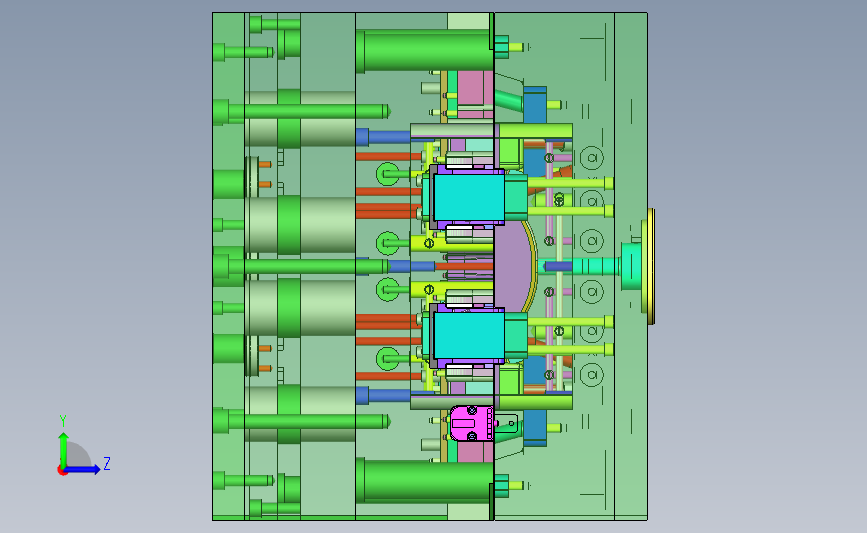The height and width of the screenshot is (533, 867).
Task: Click the red origin ball of the axis triad
Action: point(62,471)
